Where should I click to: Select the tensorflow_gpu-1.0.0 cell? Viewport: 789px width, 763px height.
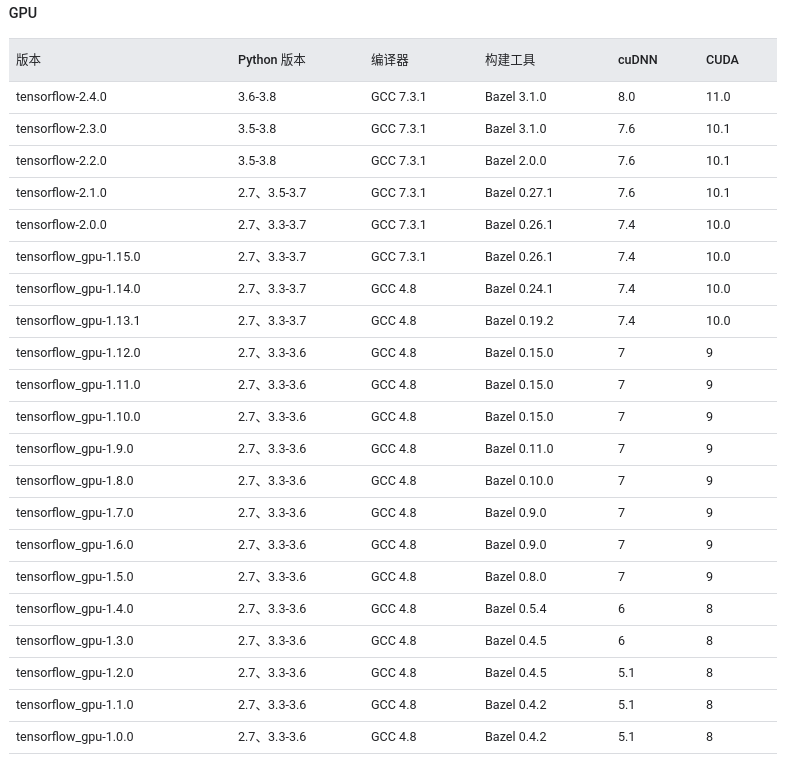click(x=74, y=737)
